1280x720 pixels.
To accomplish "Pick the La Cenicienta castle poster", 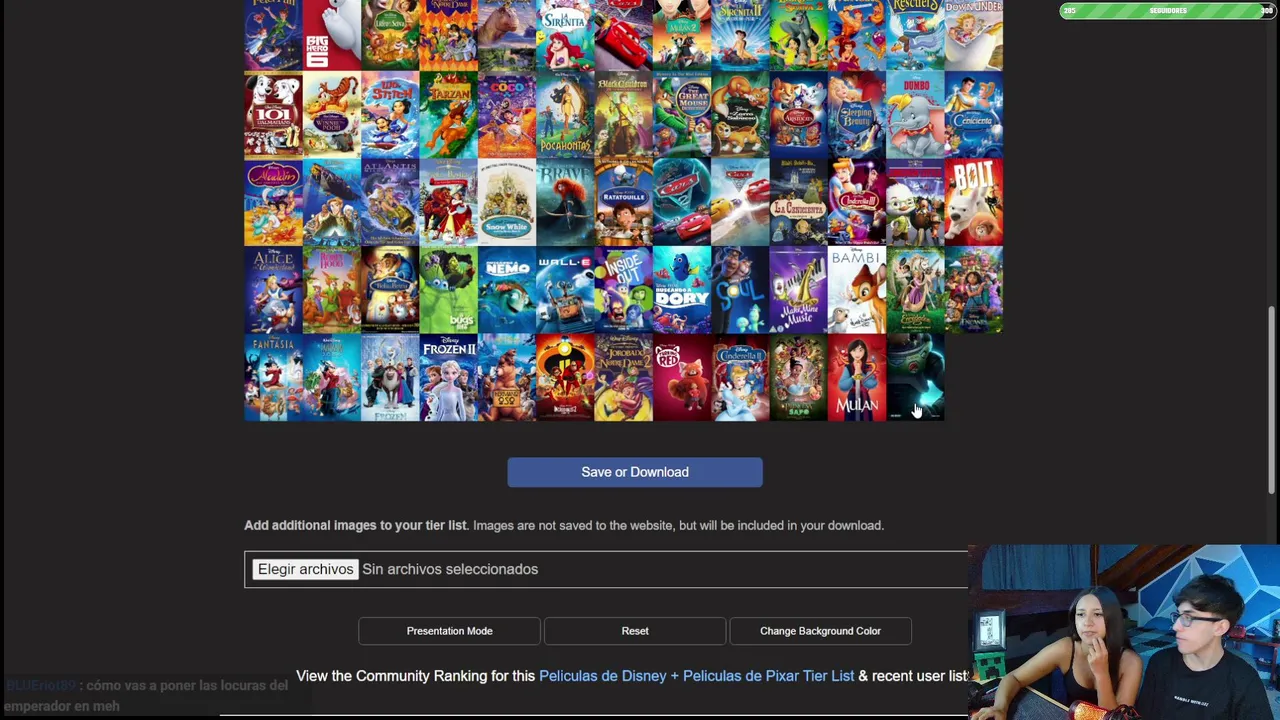I will 798,202.
